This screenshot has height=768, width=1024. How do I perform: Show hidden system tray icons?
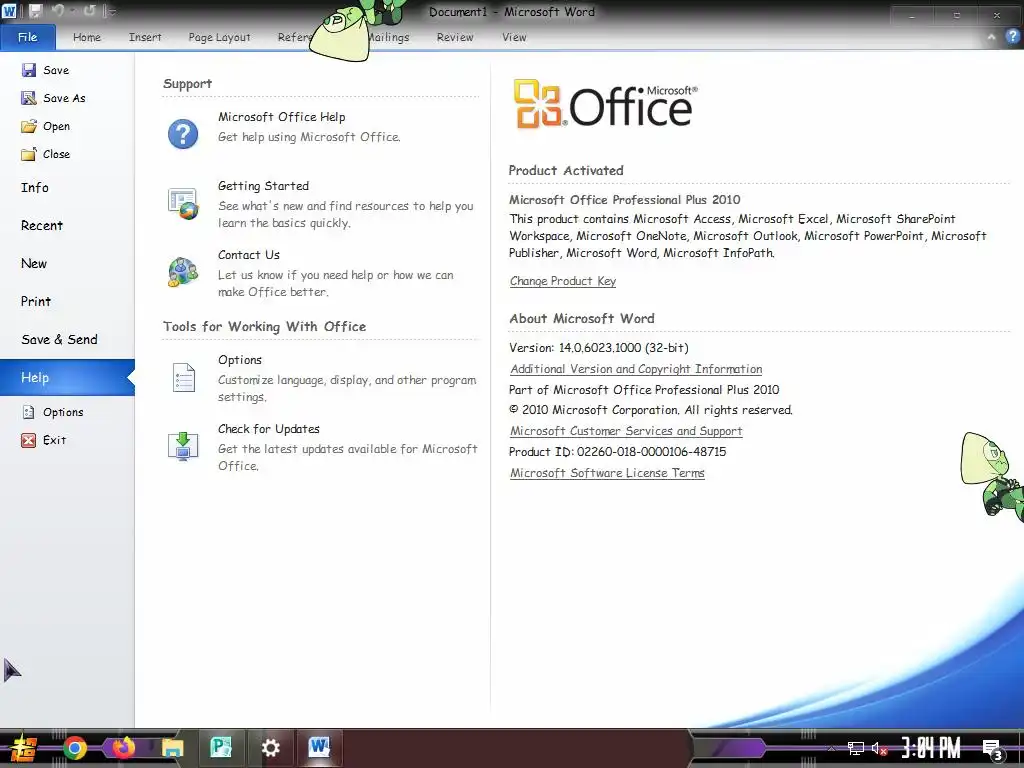point(832,748)
